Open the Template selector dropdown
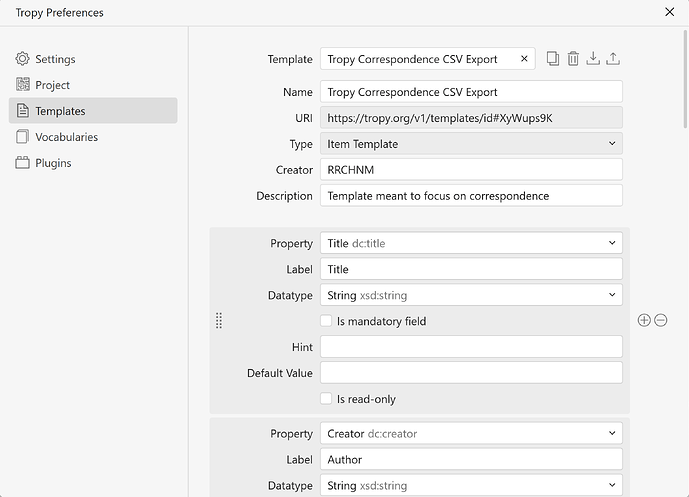This screenshot has width=689, height=497. click(x=428, y=58)
